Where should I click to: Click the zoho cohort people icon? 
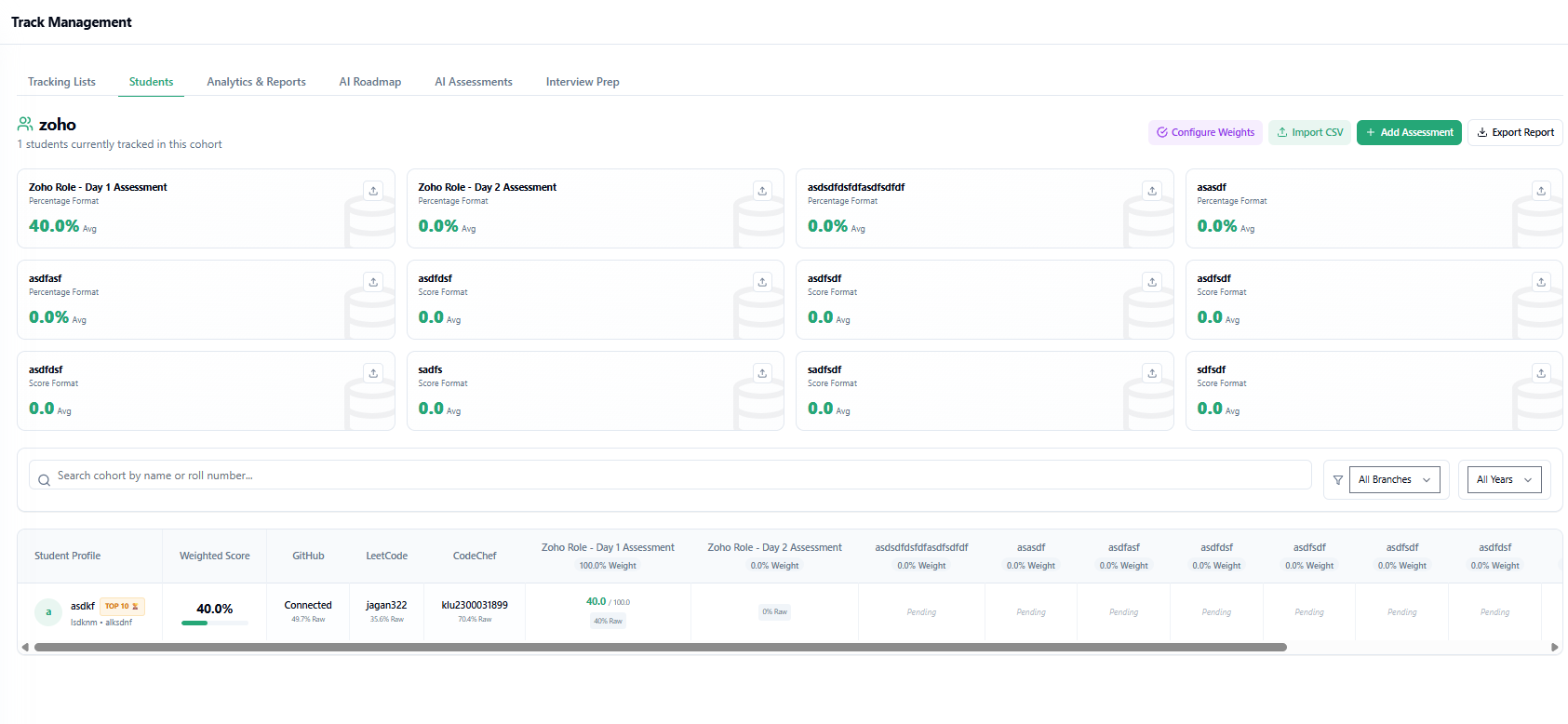tap(25, 124)
